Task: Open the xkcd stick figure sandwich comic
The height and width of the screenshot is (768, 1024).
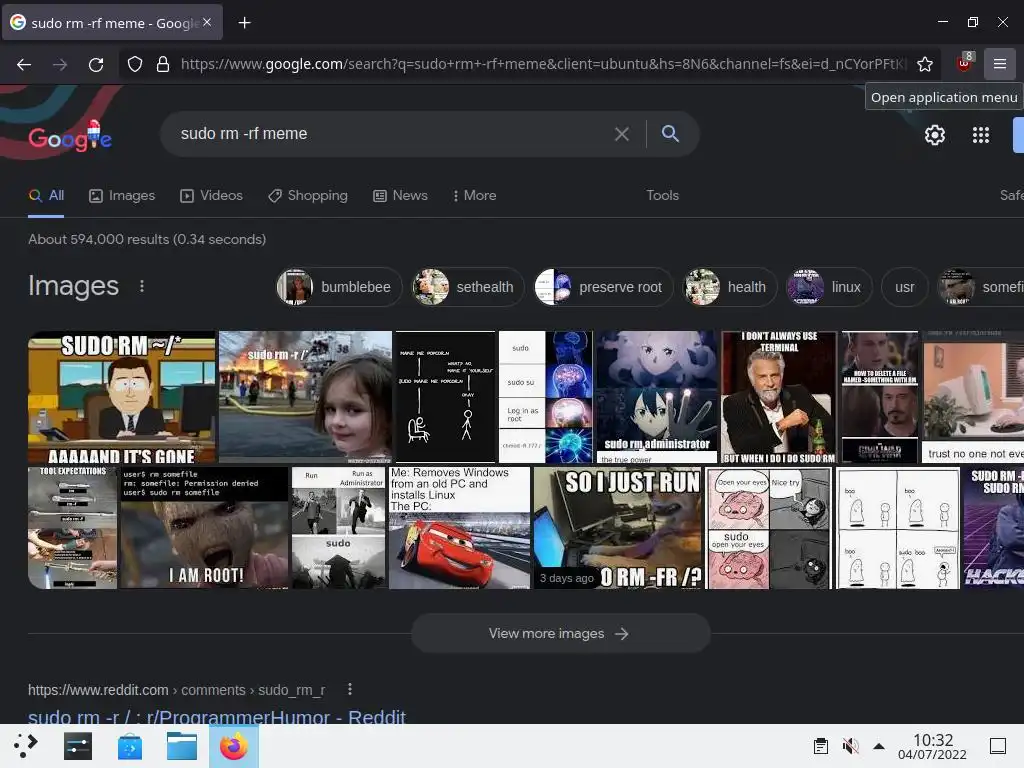Action: pos(446,397)
